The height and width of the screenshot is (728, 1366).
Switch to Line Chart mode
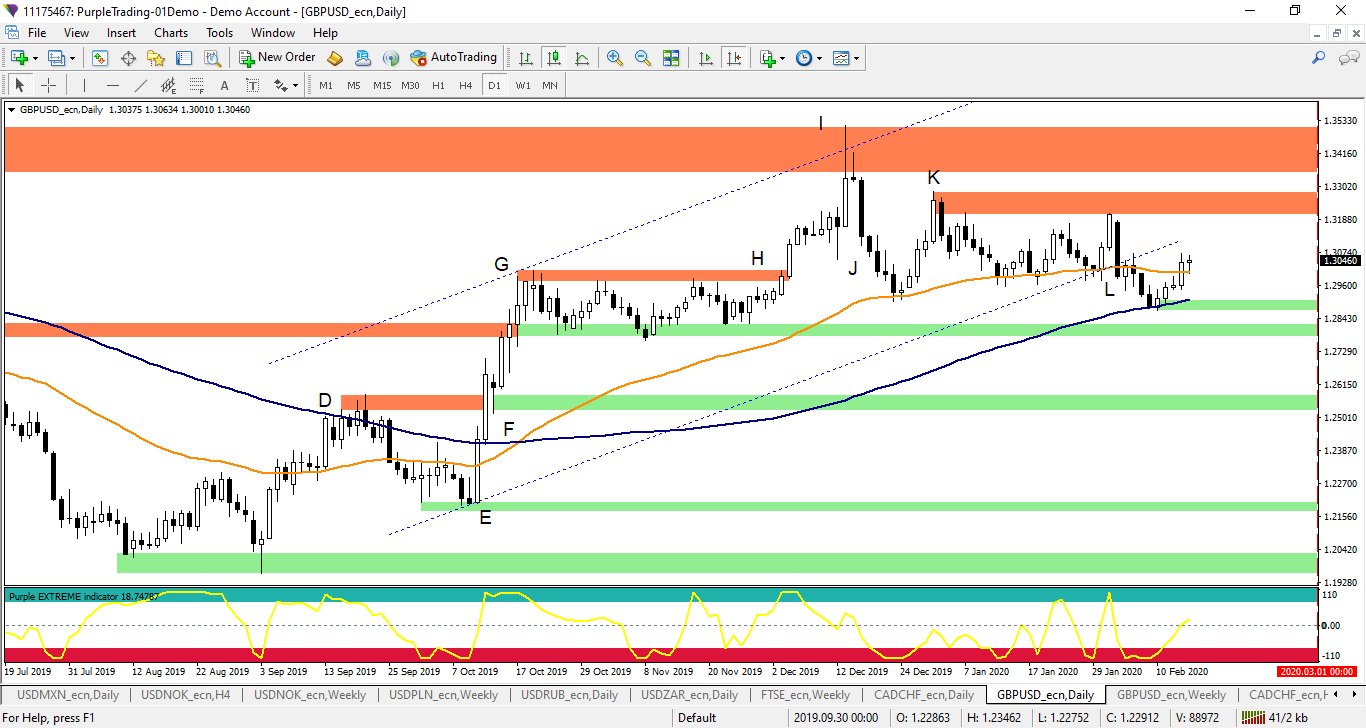click(x=582, y=58)
